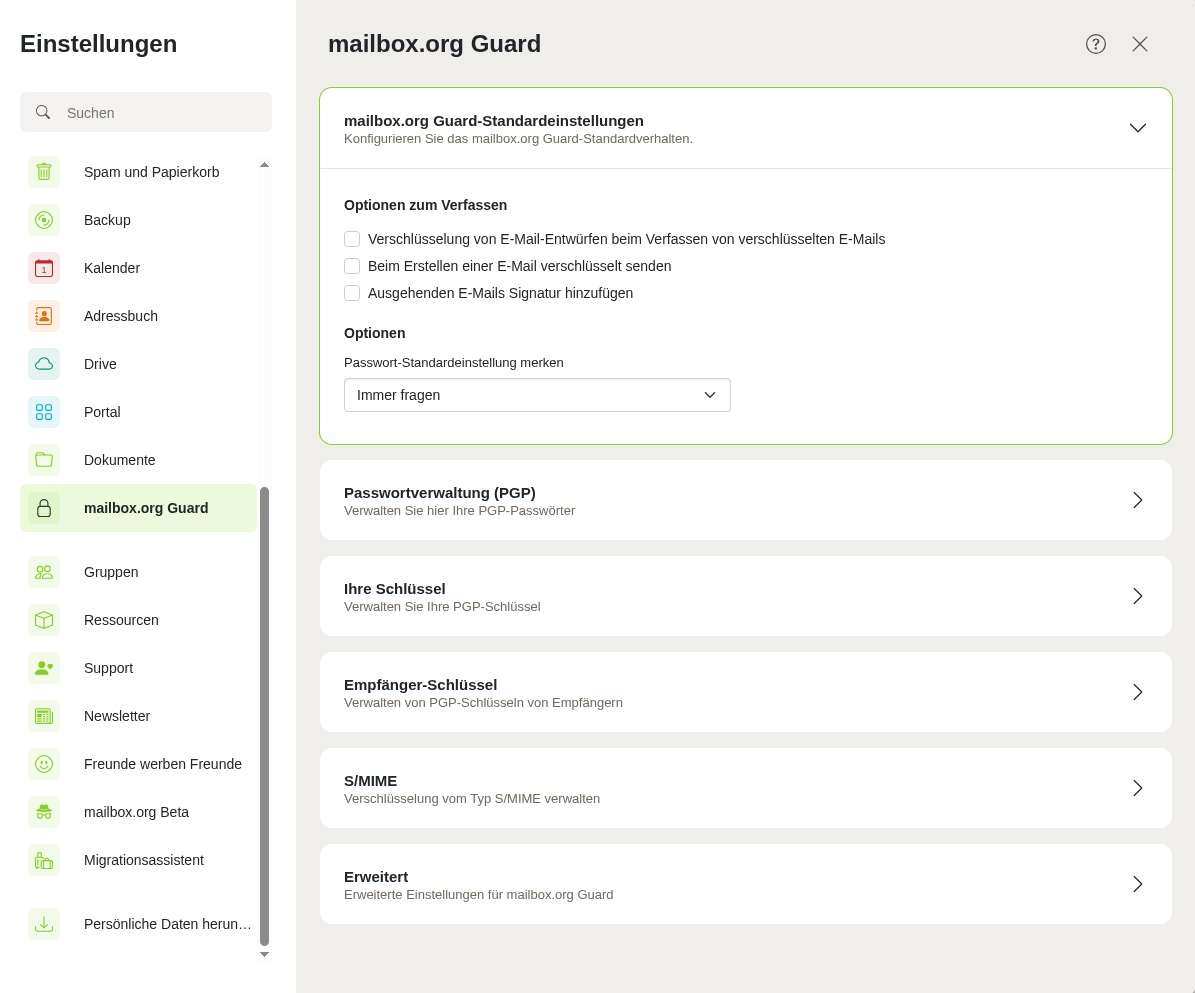Open the help question mark icon
This screenshot has height=993, width=1195.
[1096, 44]
